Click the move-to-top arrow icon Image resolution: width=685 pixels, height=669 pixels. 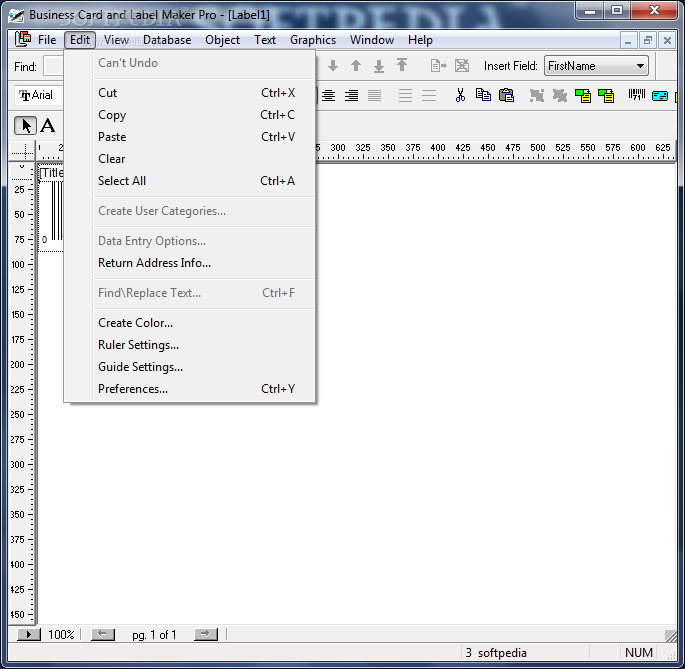402,65
